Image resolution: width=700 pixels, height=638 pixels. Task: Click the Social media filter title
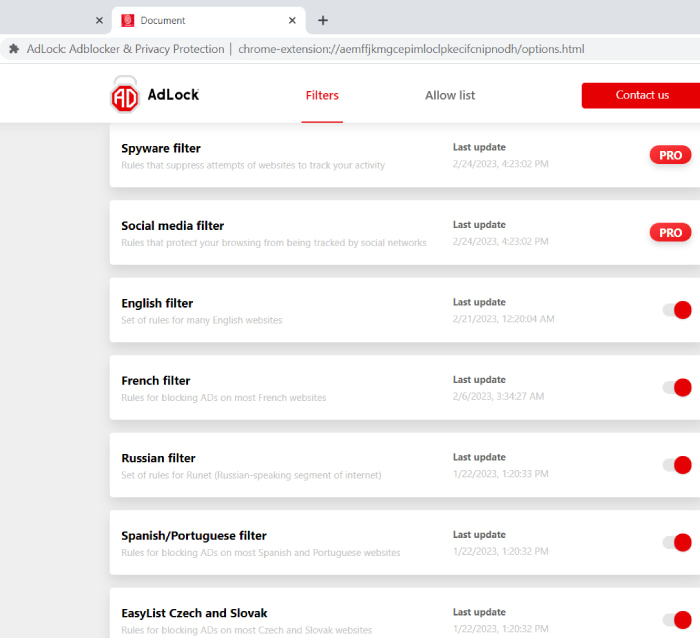coord(172,225)
